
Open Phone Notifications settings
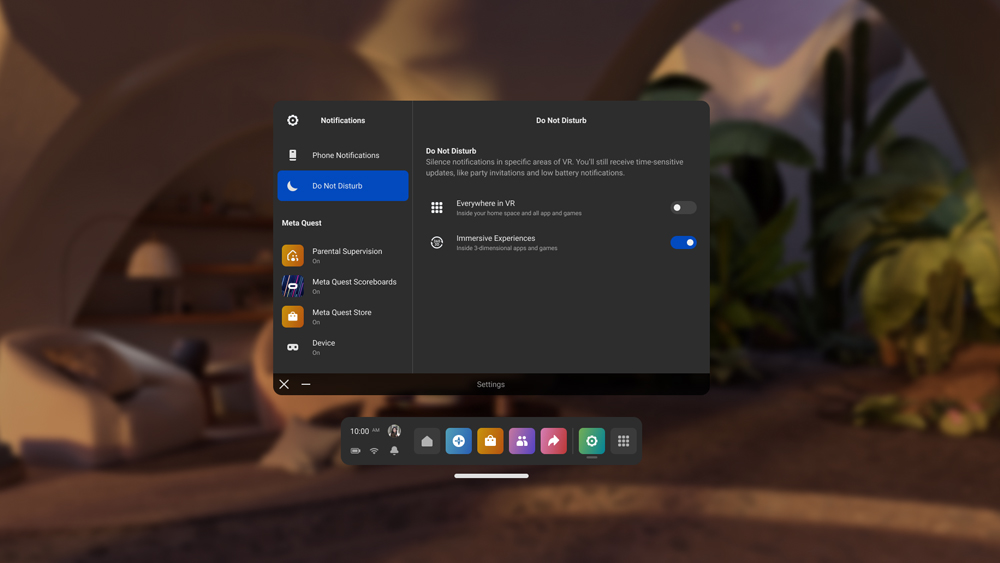(x=342, y=155)
